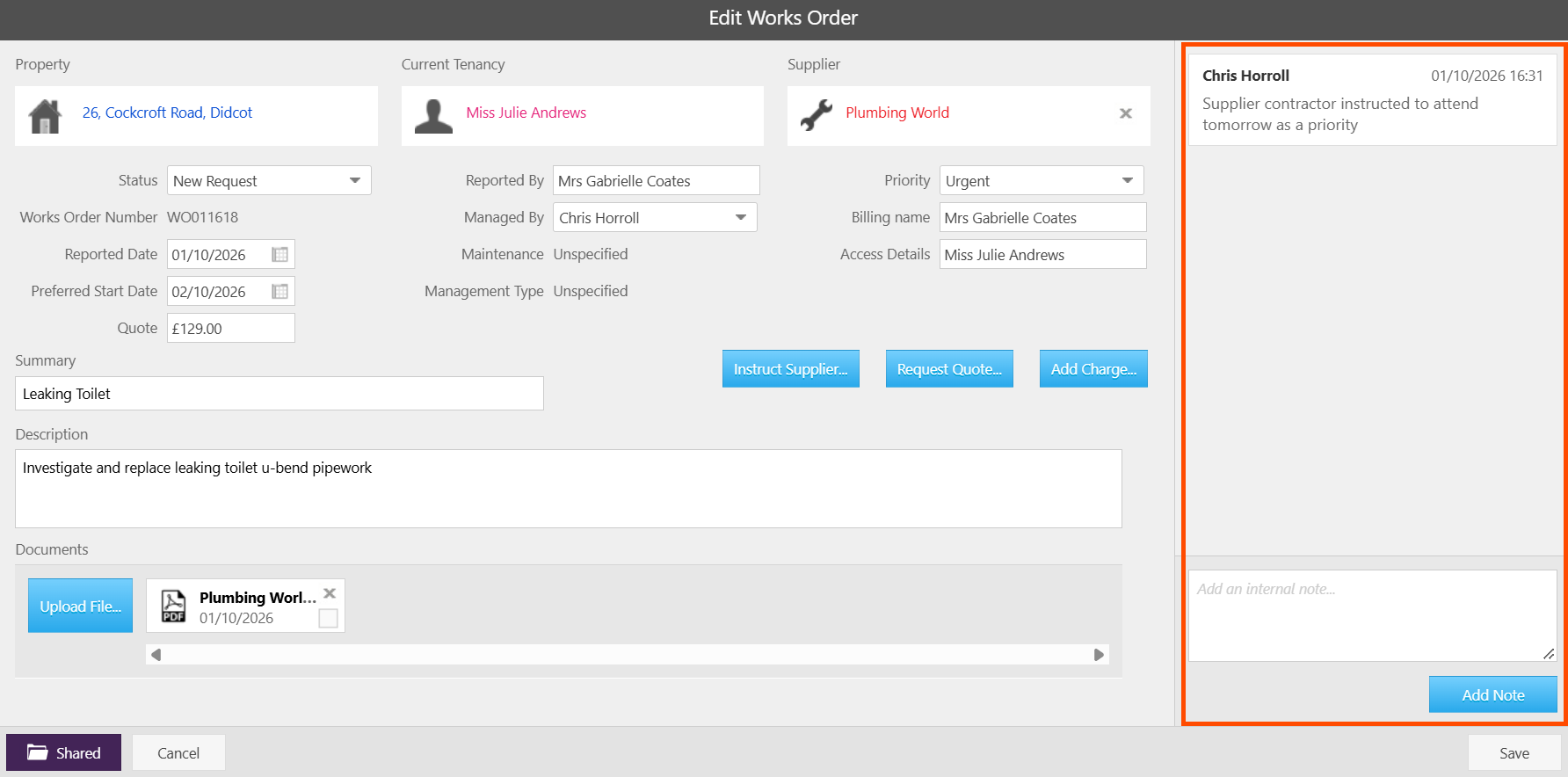Save the works order
This screenshot has height=777, width=1568.
(1514, 752)
